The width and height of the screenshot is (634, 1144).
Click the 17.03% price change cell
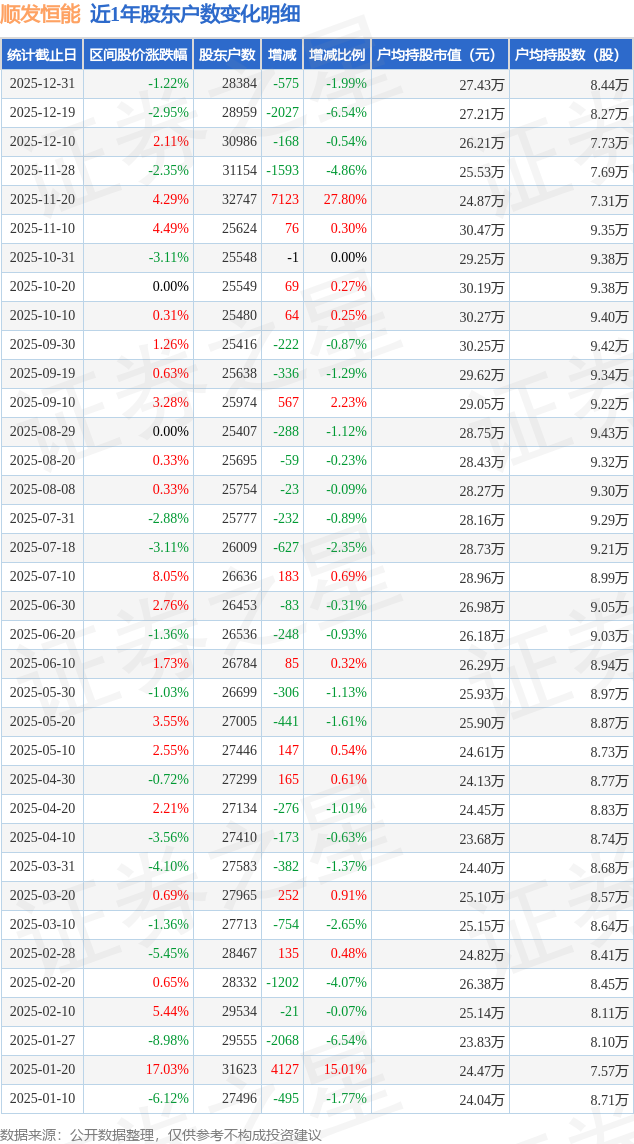coord(169,1069)
